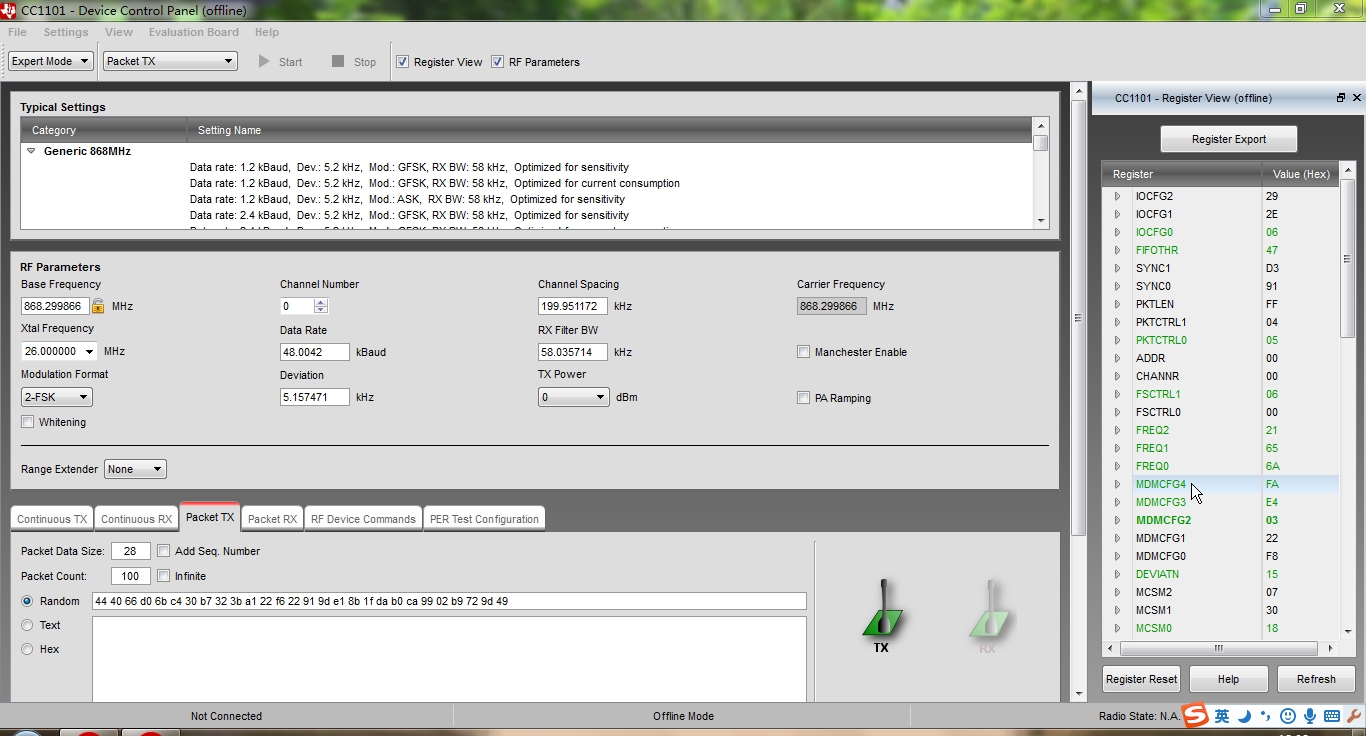Enable the Manchester Enable checkbox

pos(803,352)
